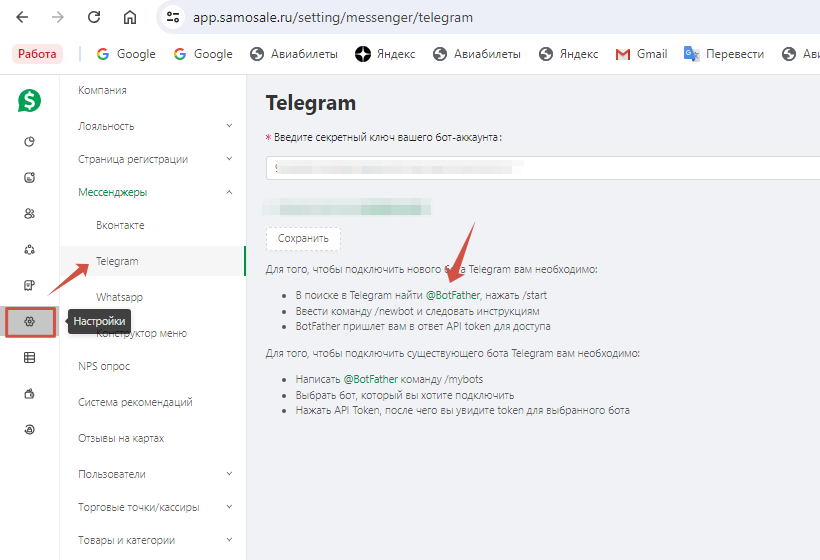Click text 'Ввести команду /newbot и следовать инструкциям'

tap(417, 311)
